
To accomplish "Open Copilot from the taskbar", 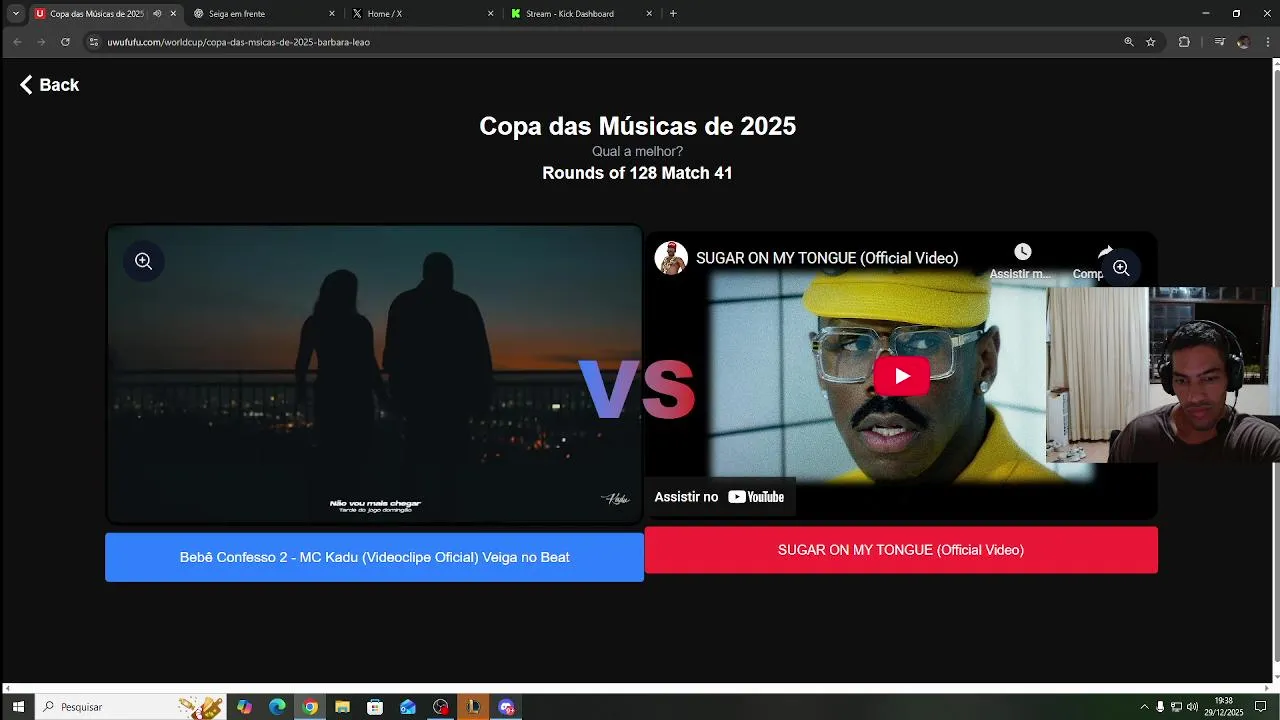I will point(245,707).
